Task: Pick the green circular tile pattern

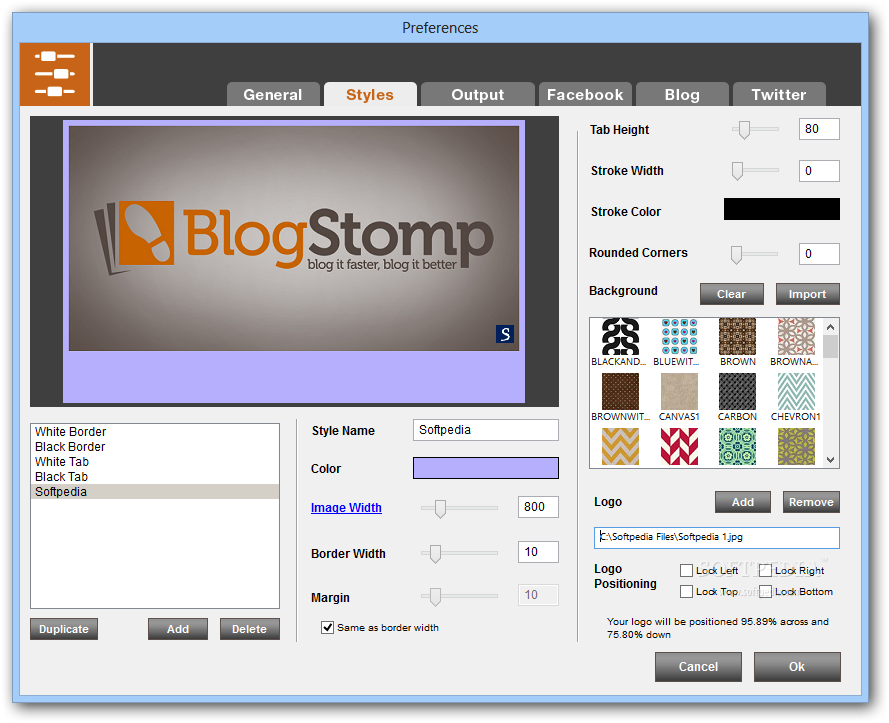Action: tap(738, 447)
